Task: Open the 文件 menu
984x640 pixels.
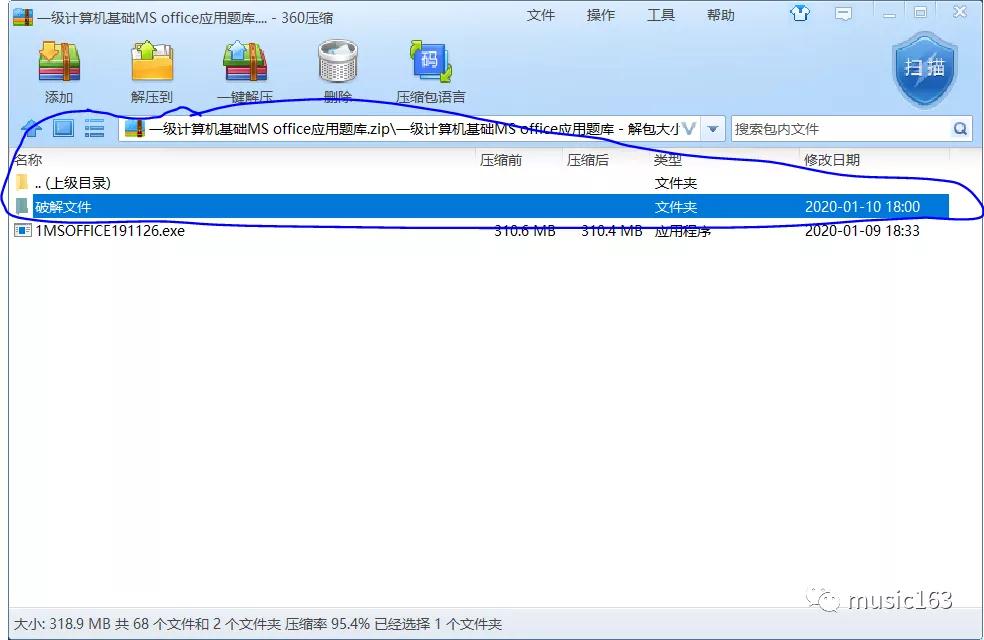Action: coord(540,14)
